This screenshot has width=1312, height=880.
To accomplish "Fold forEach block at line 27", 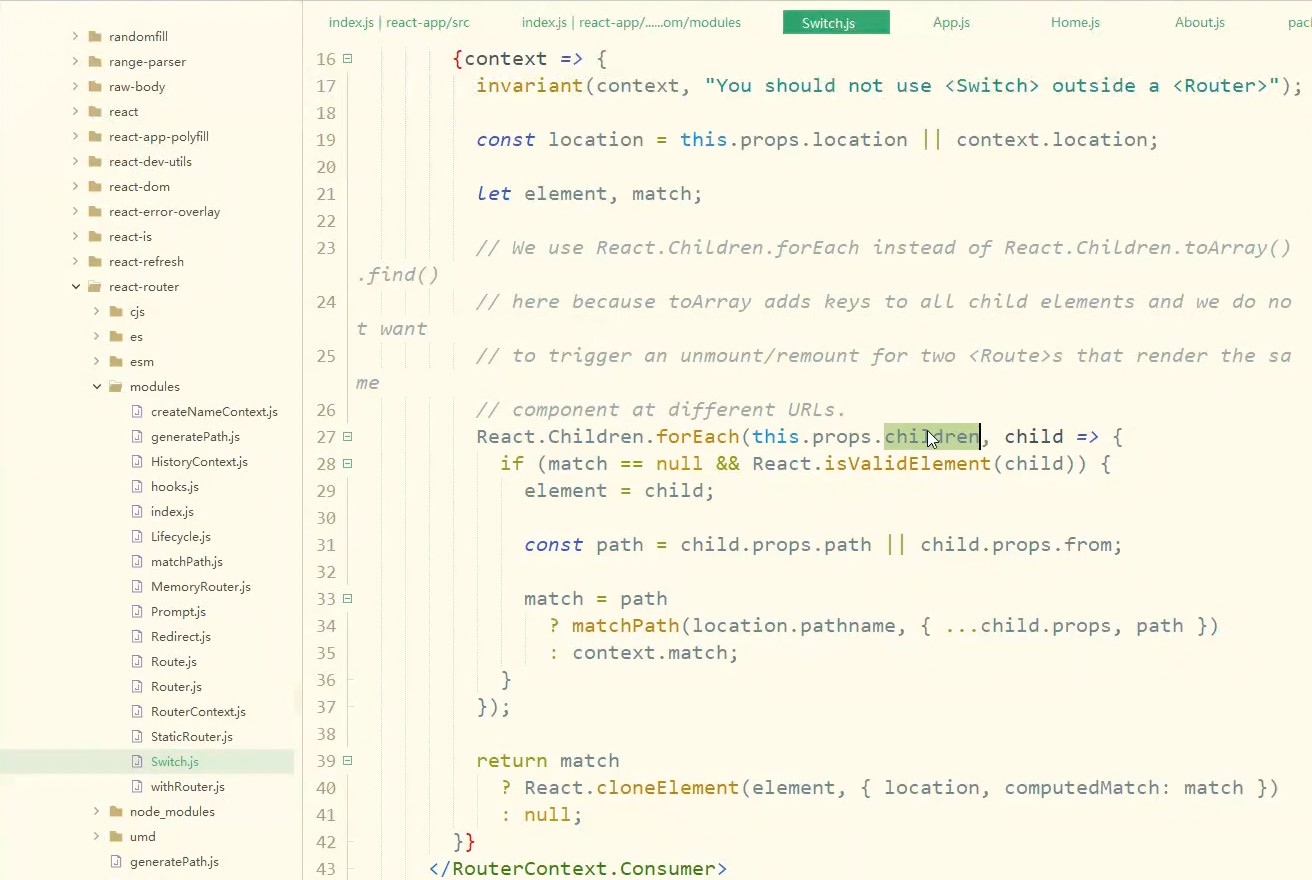I will click(x=347, y=437).
